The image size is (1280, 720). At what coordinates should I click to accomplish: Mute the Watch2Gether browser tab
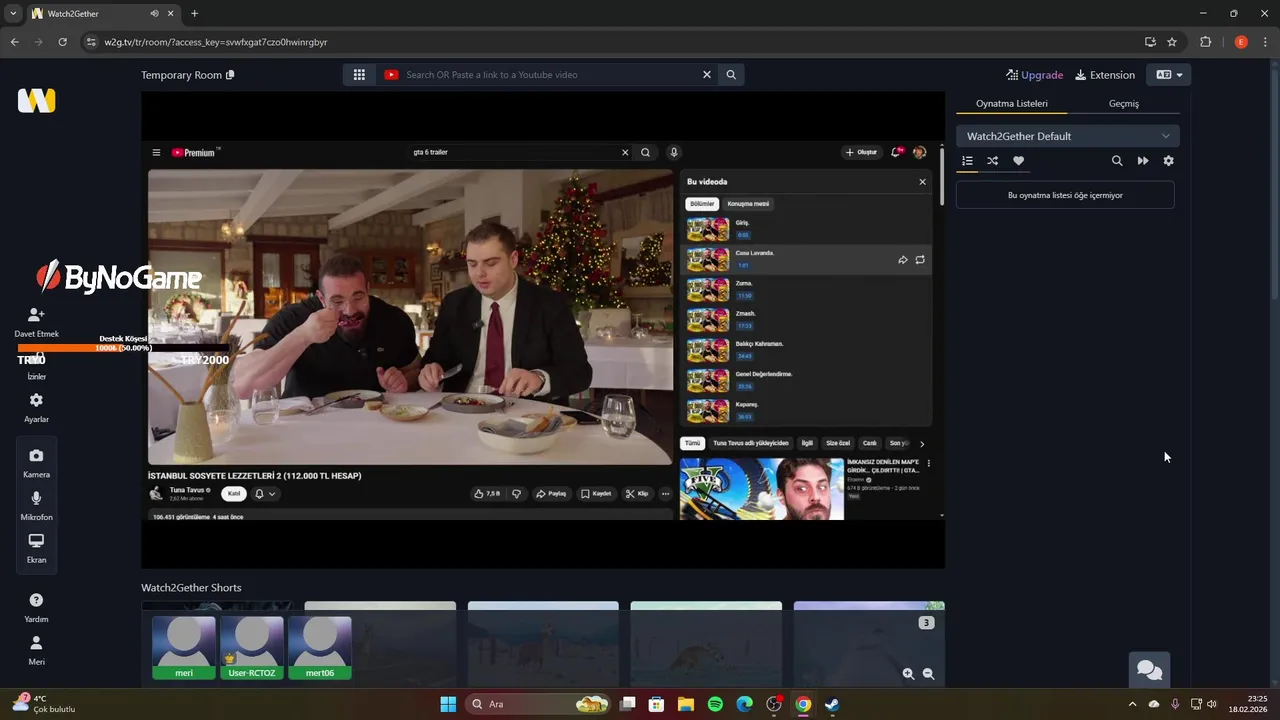(x=154, y=13)
